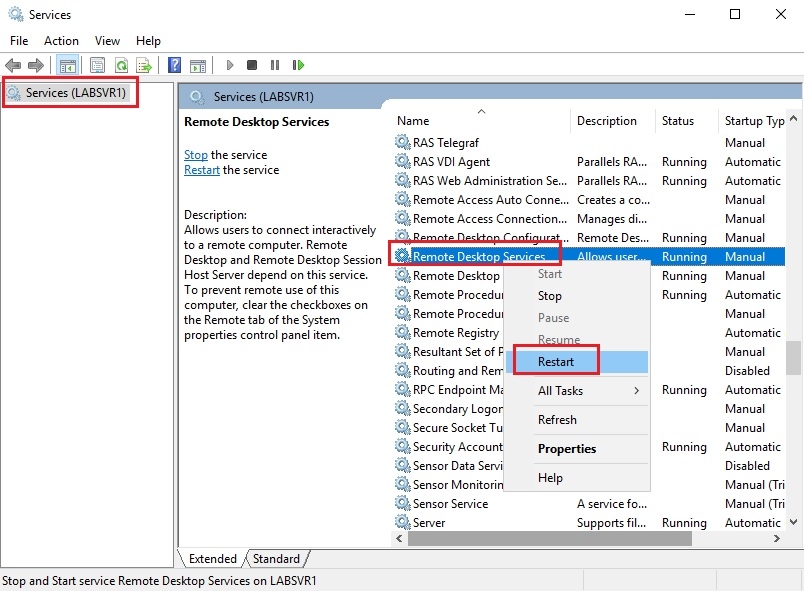Open the Action menu in the menu bar
This screenshot has height=591, width=804.
(61, 41)
